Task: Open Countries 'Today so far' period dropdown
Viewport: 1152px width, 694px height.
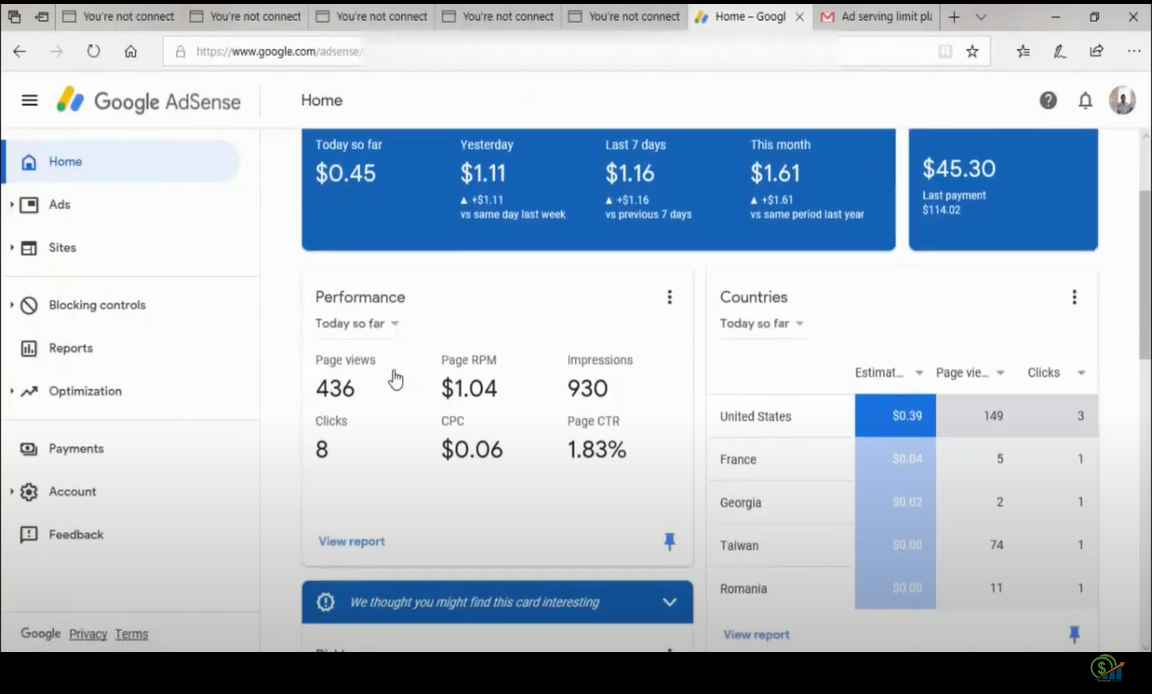Action: click(762, 323)
